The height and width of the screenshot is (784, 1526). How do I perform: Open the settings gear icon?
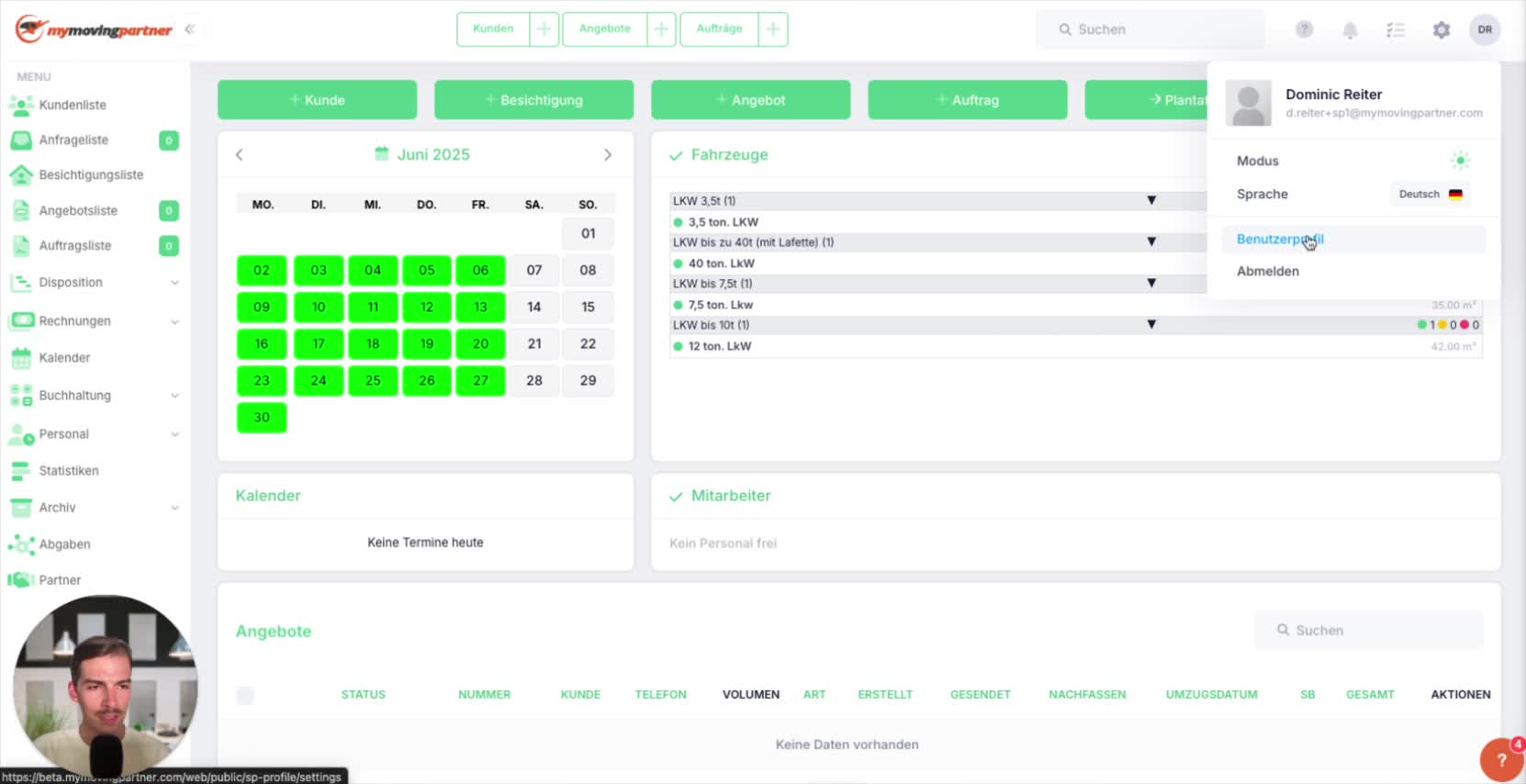(1442, 30)
